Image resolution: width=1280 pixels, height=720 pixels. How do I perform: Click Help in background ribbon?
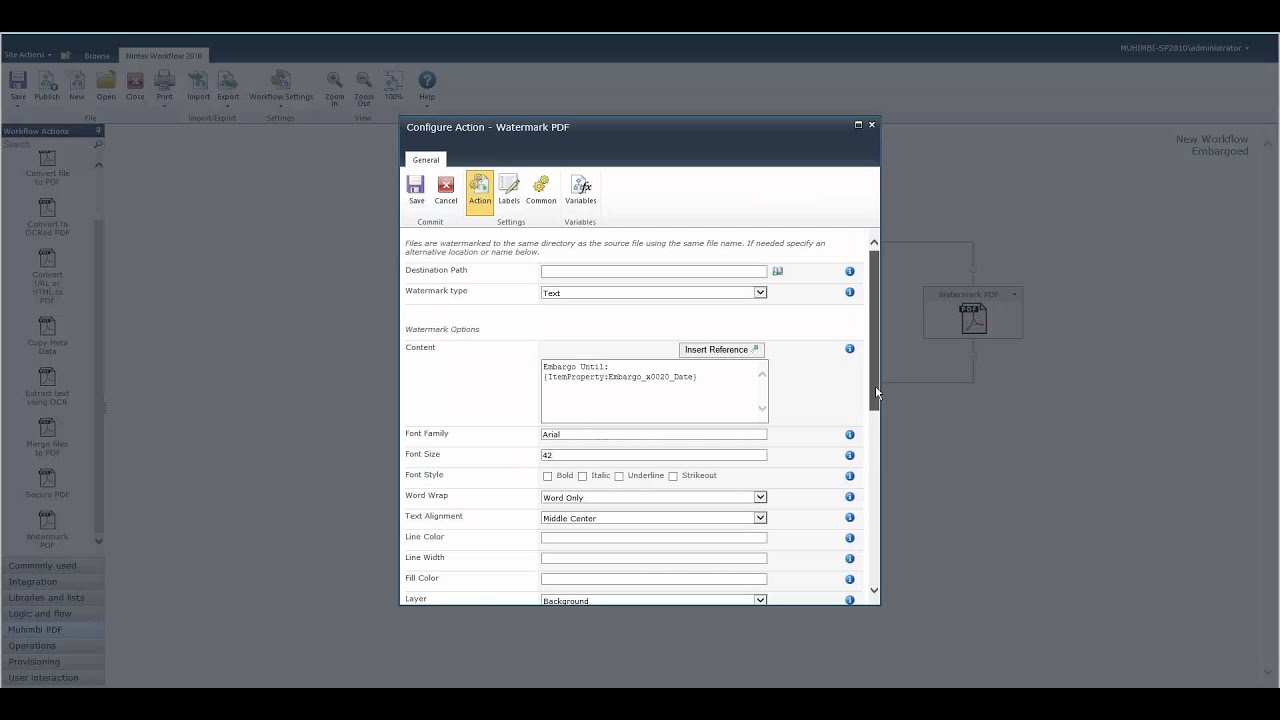click(427, 87)
